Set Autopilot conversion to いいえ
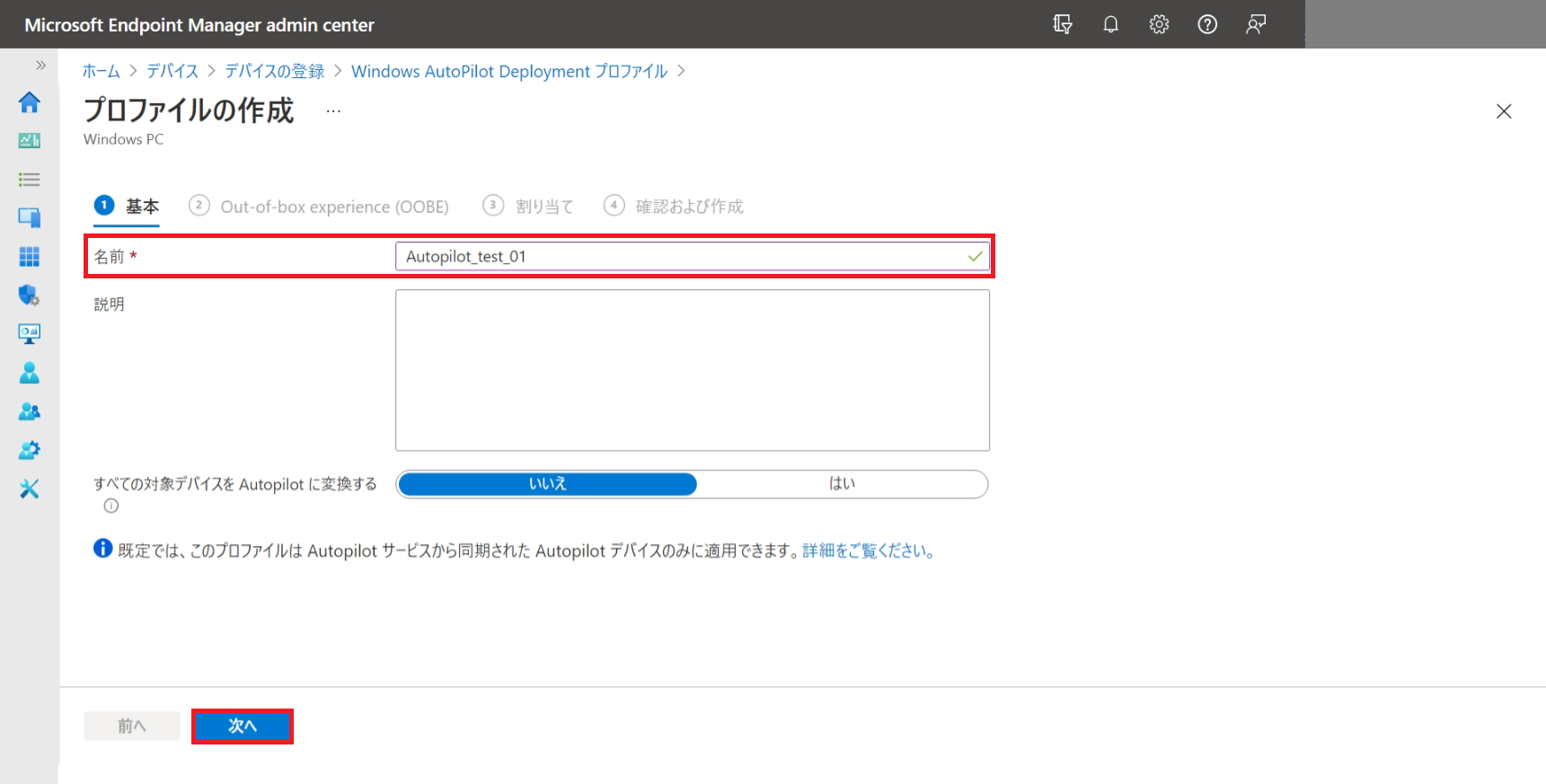The width and height of the screenshot is (1546, 784). (547, 484)
